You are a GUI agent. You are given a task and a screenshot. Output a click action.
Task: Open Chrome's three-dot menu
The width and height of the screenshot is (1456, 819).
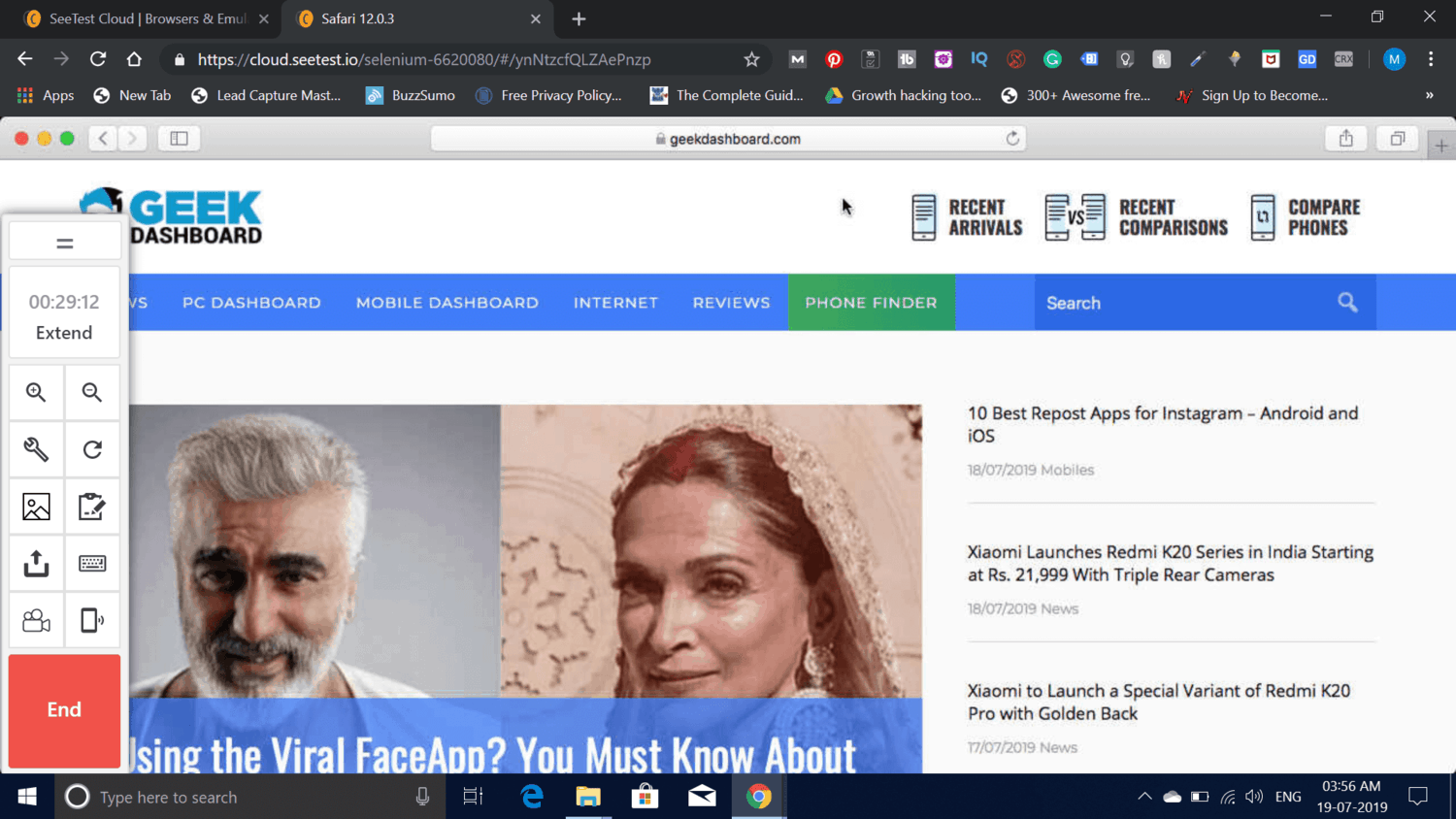pyautogui.click(x=1432, y=59)
